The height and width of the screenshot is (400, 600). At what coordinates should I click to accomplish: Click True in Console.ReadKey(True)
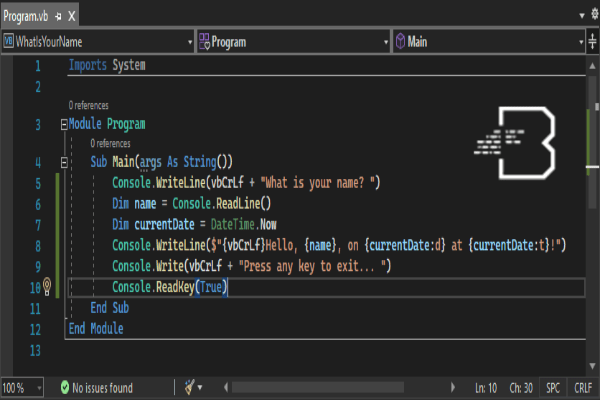pyautogui.click(x=211, y=287)
